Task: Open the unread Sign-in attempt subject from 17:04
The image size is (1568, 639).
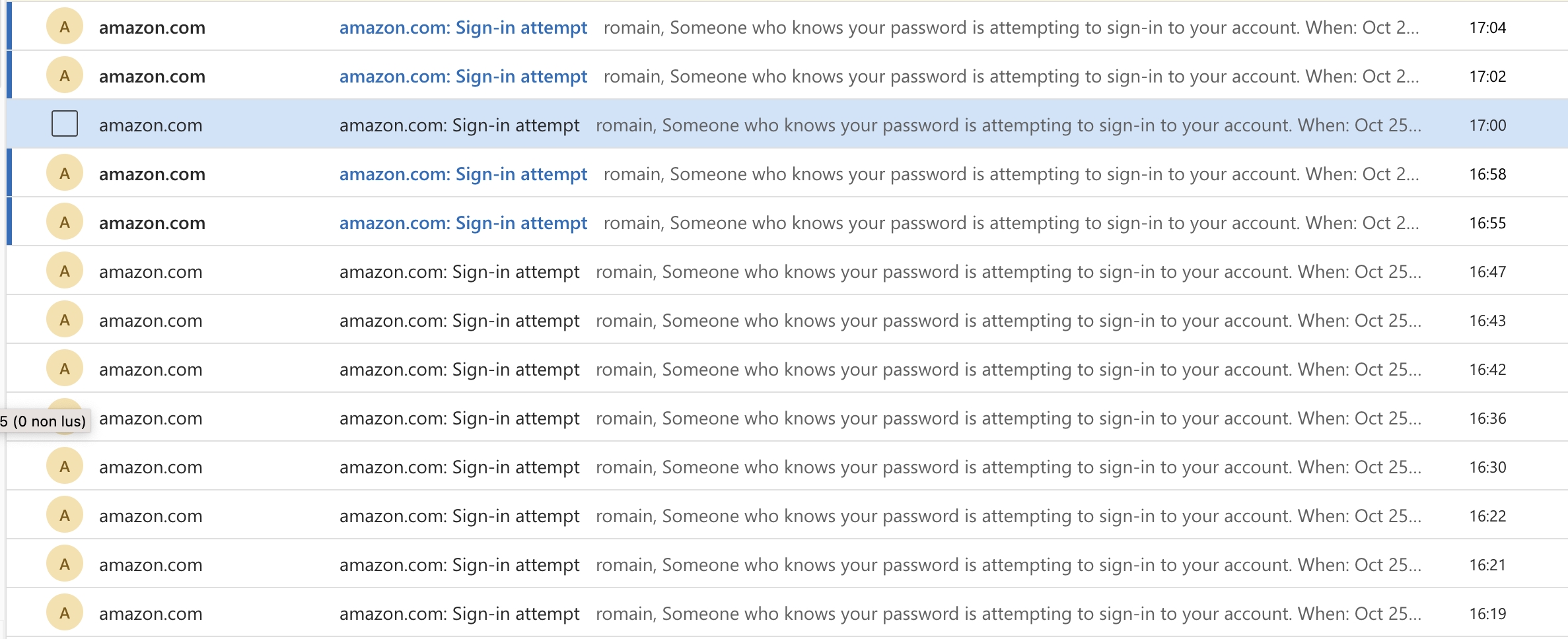Action: click(463, 28)
